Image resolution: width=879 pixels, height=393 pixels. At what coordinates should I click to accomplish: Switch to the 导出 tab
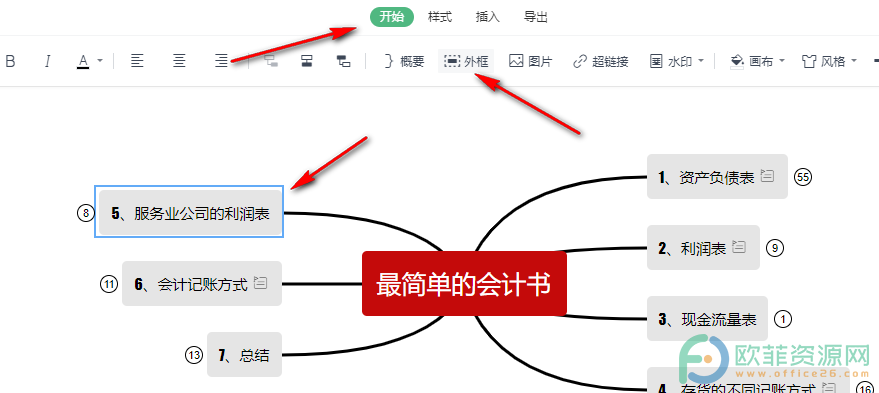click(x=535, y=17)
